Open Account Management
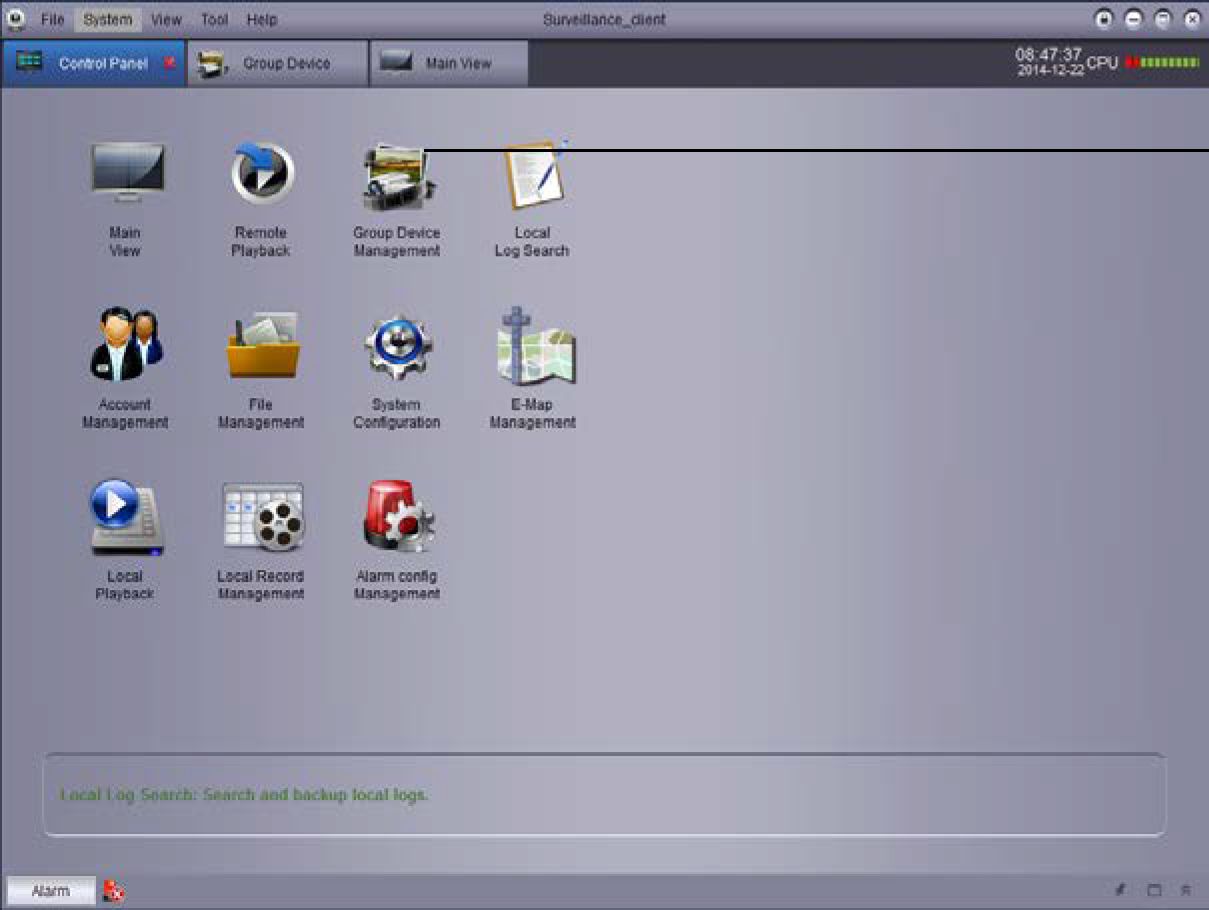The height and width of the screenshot is (910, 1209). 126,346
